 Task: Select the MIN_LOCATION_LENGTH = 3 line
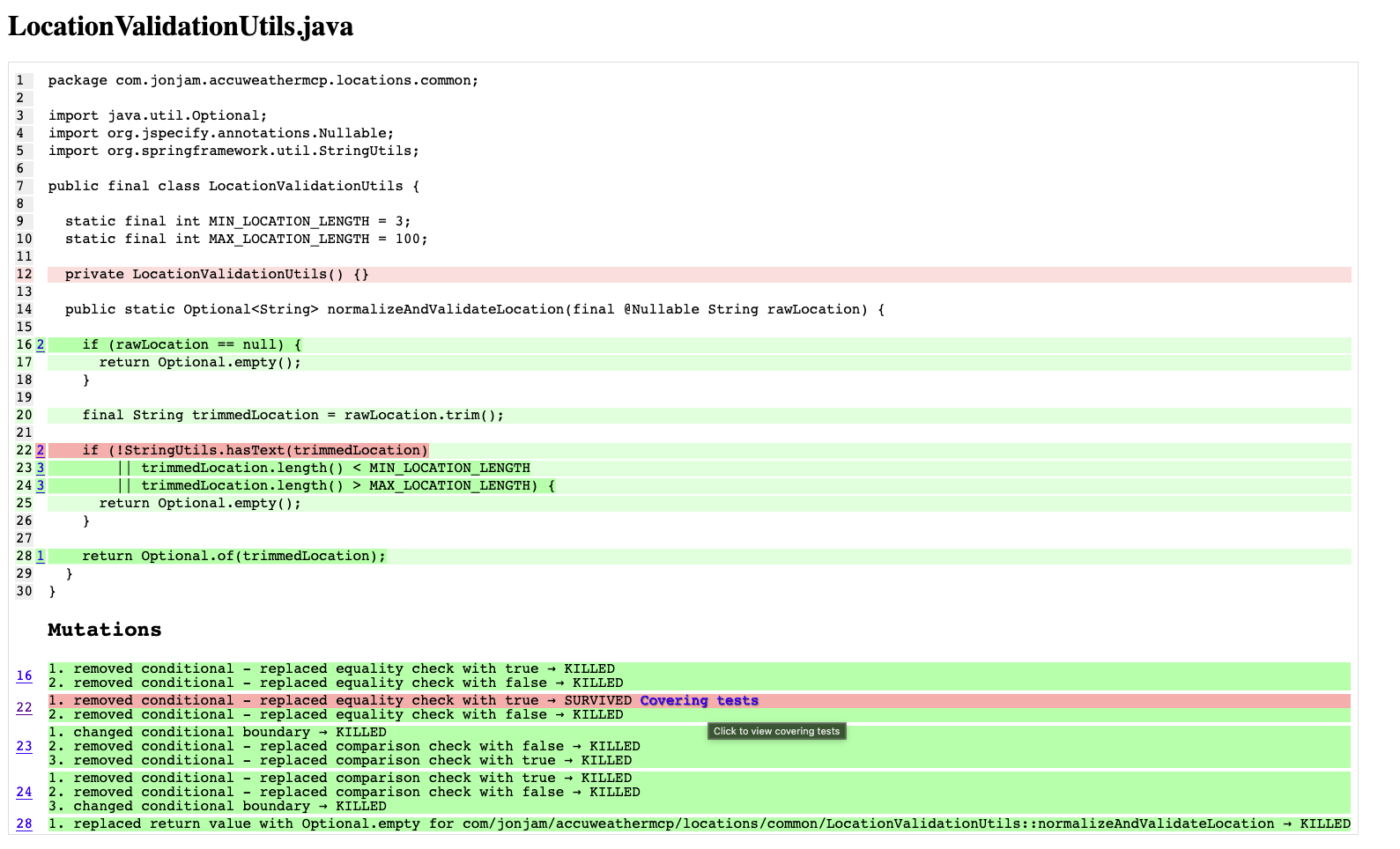[x=238, y=222]
